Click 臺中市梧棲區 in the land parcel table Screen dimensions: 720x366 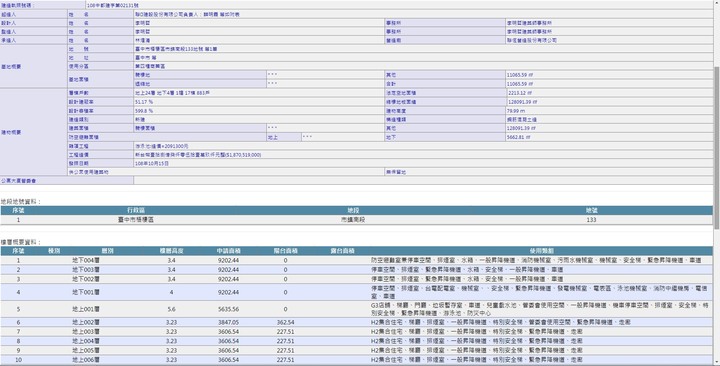(136, 220)
